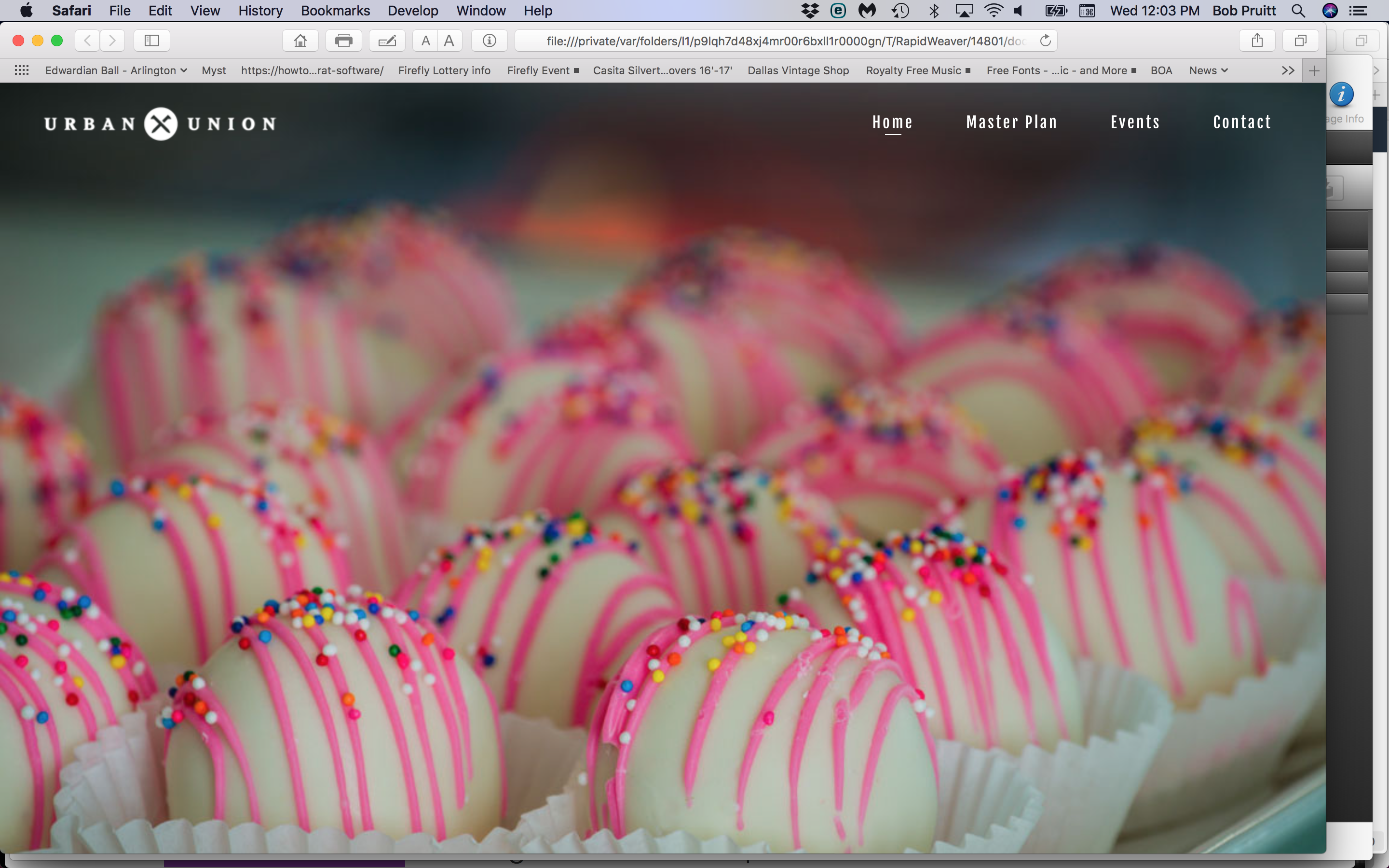
Task: Open the Bookmarks menu
Action: point(335,10)
